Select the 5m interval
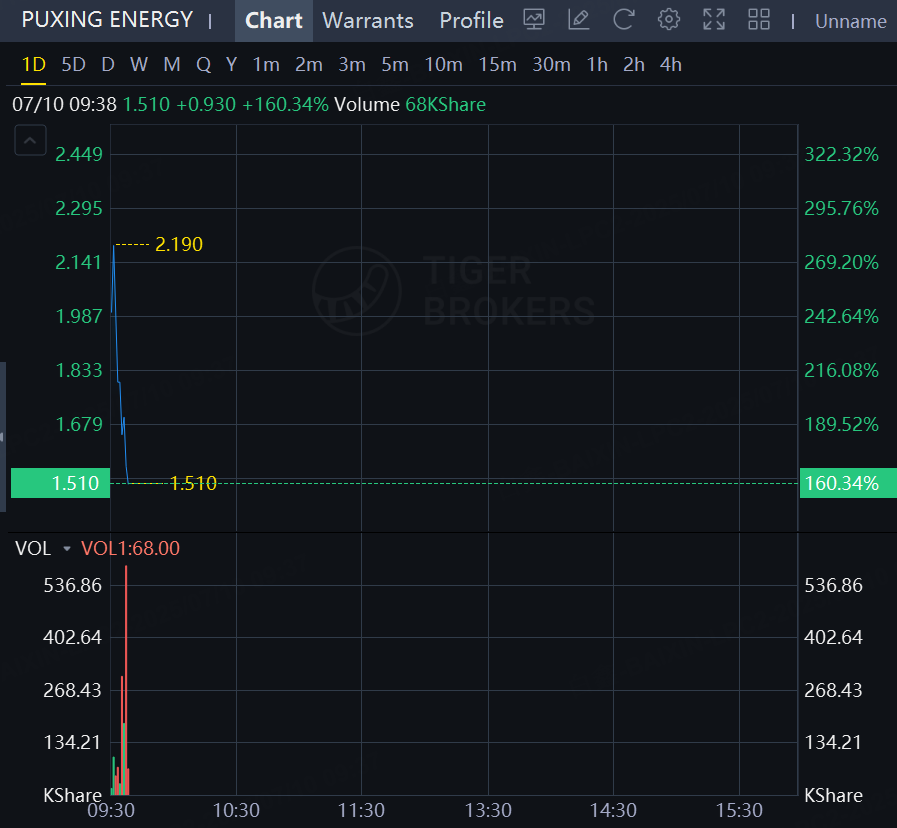 [x=395, y=65]
